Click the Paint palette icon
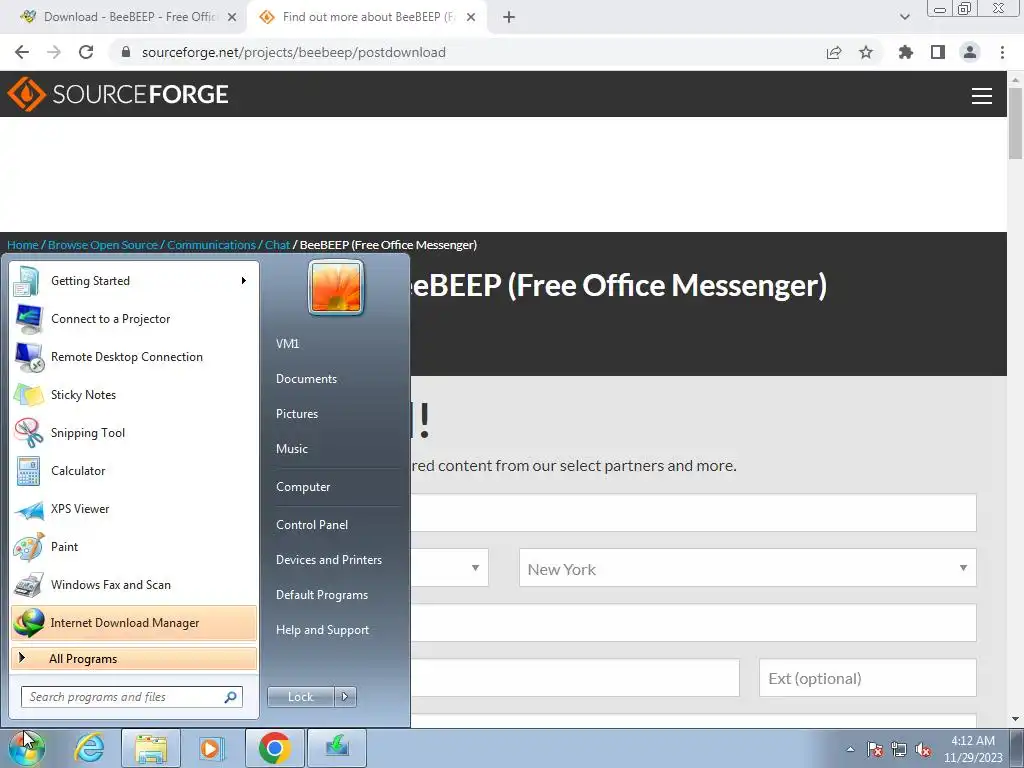 pos(29,547)
